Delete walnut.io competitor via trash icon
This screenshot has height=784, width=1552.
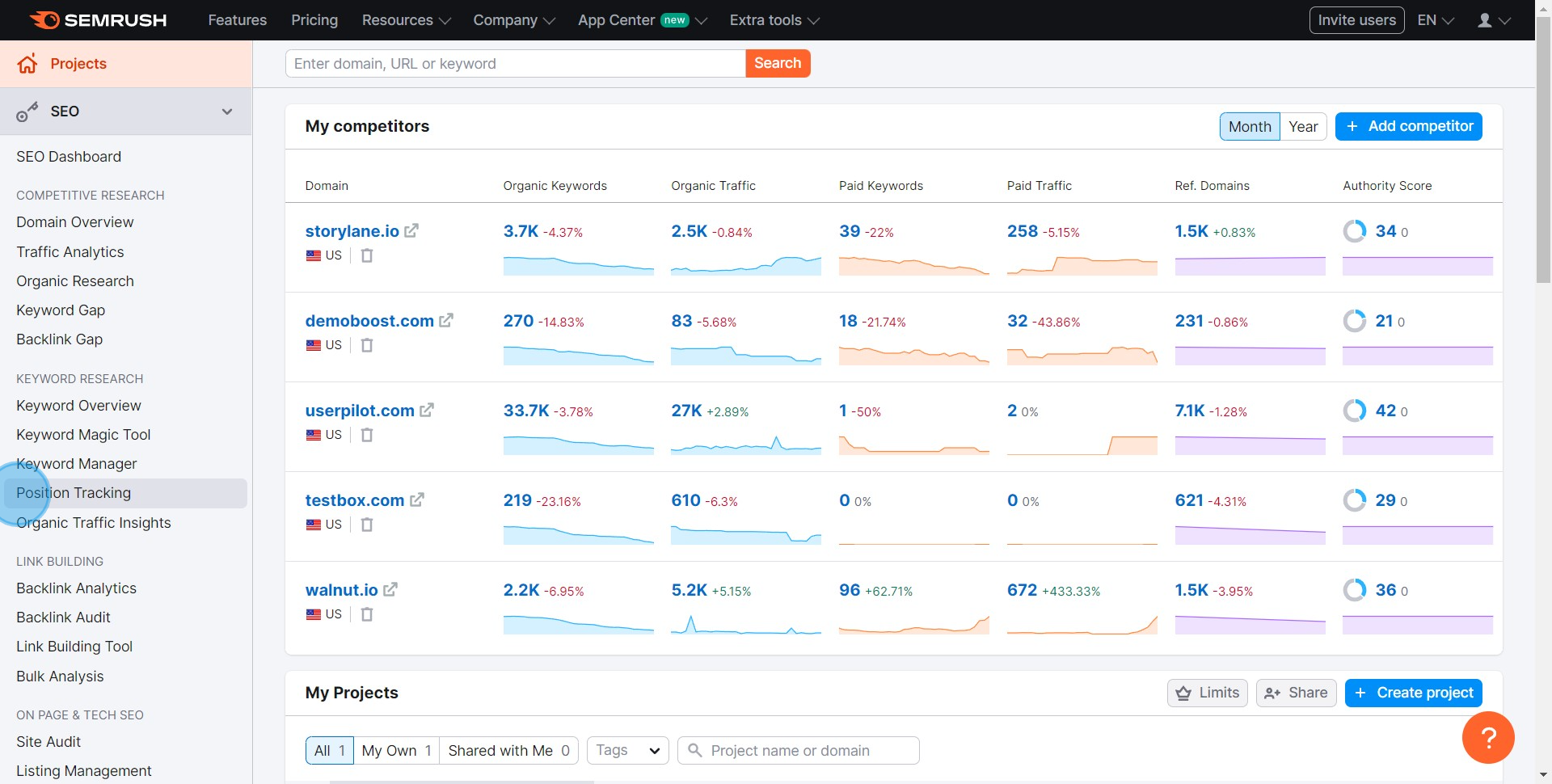tap(367, 614)
